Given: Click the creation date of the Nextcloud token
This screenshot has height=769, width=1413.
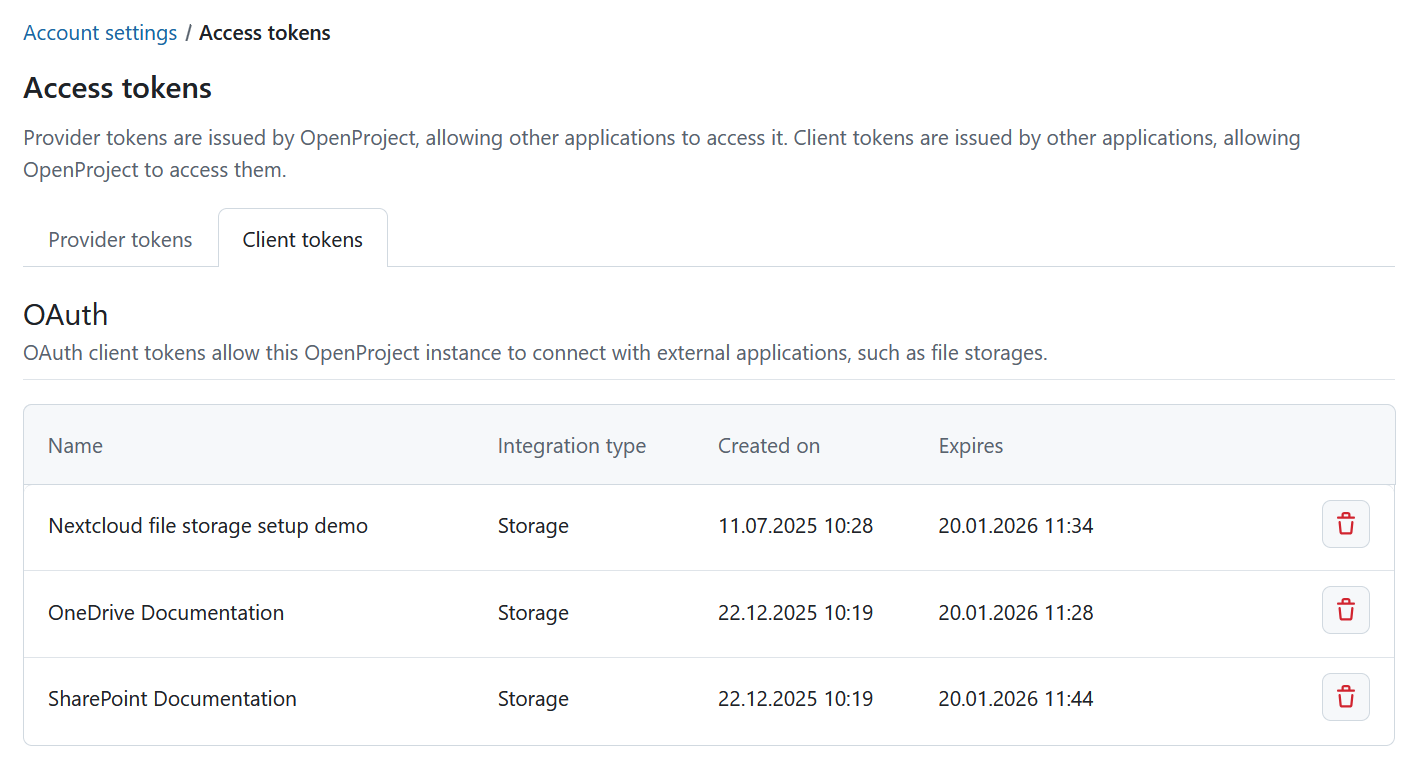Looking at the screenshot, I should click(x=795, y=525).
